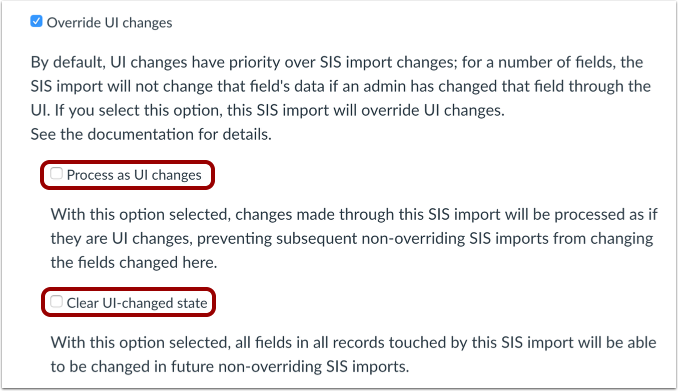Image resolution: width=678 pixels, height=391 pixels.
Task: Click the paragraph starting 'With this option selected, all fields'
Action: (x=353, y=354)
